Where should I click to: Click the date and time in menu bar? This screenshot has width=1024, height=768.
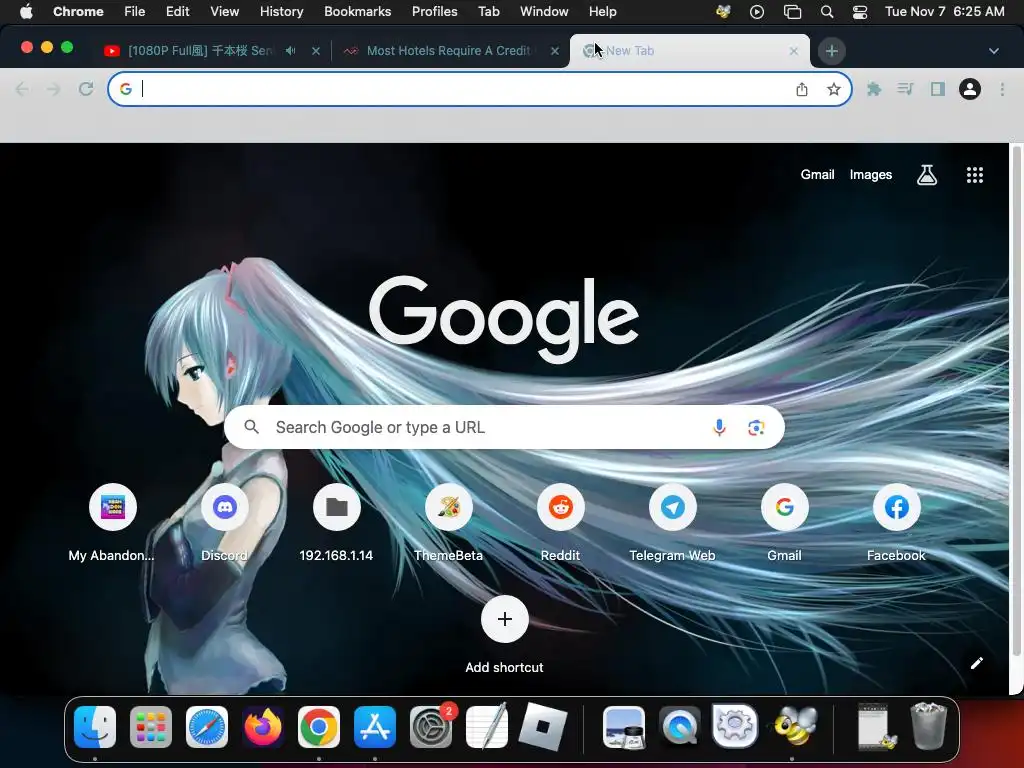point(944,11)
